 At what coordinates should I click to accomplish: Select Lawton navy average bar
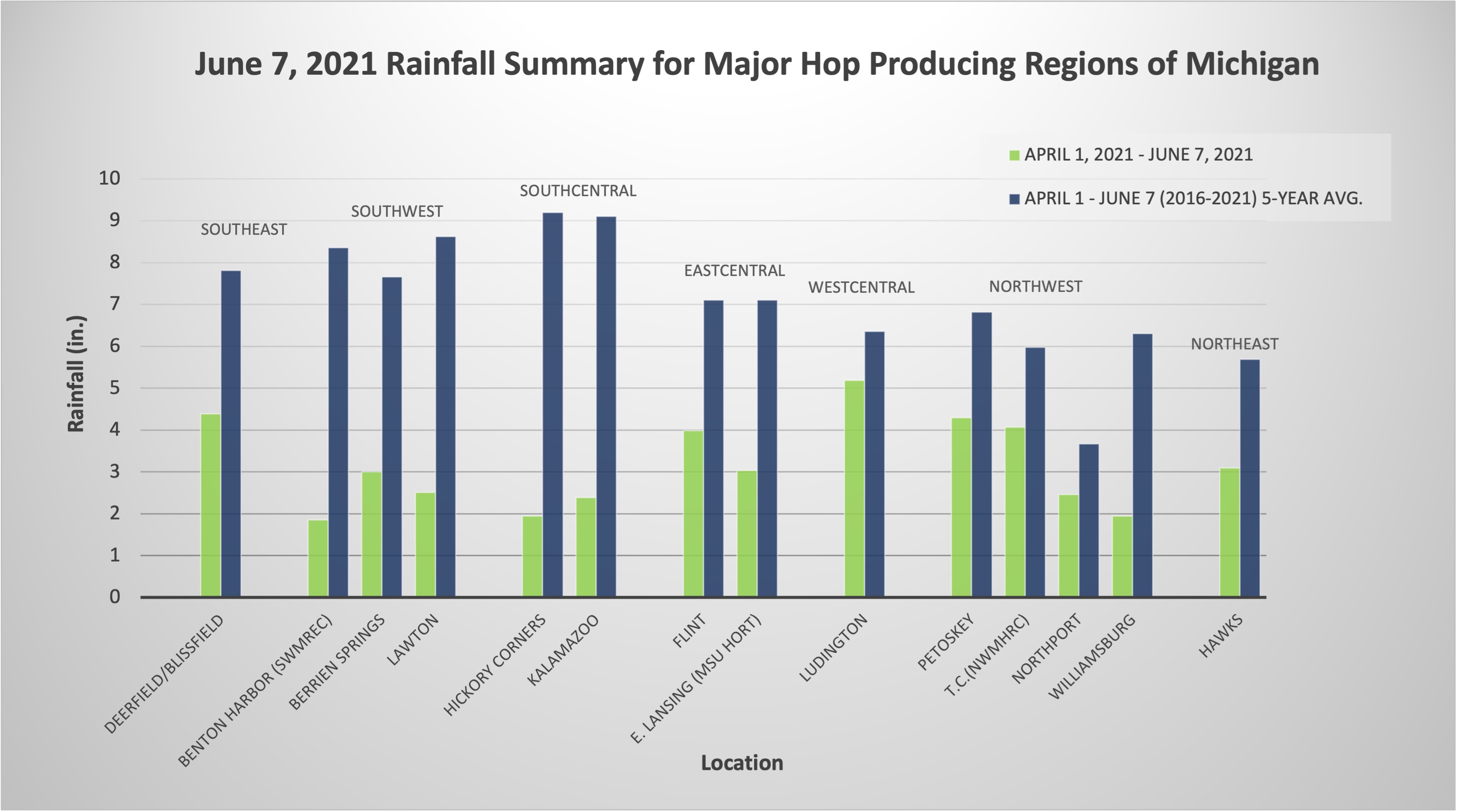446,417
